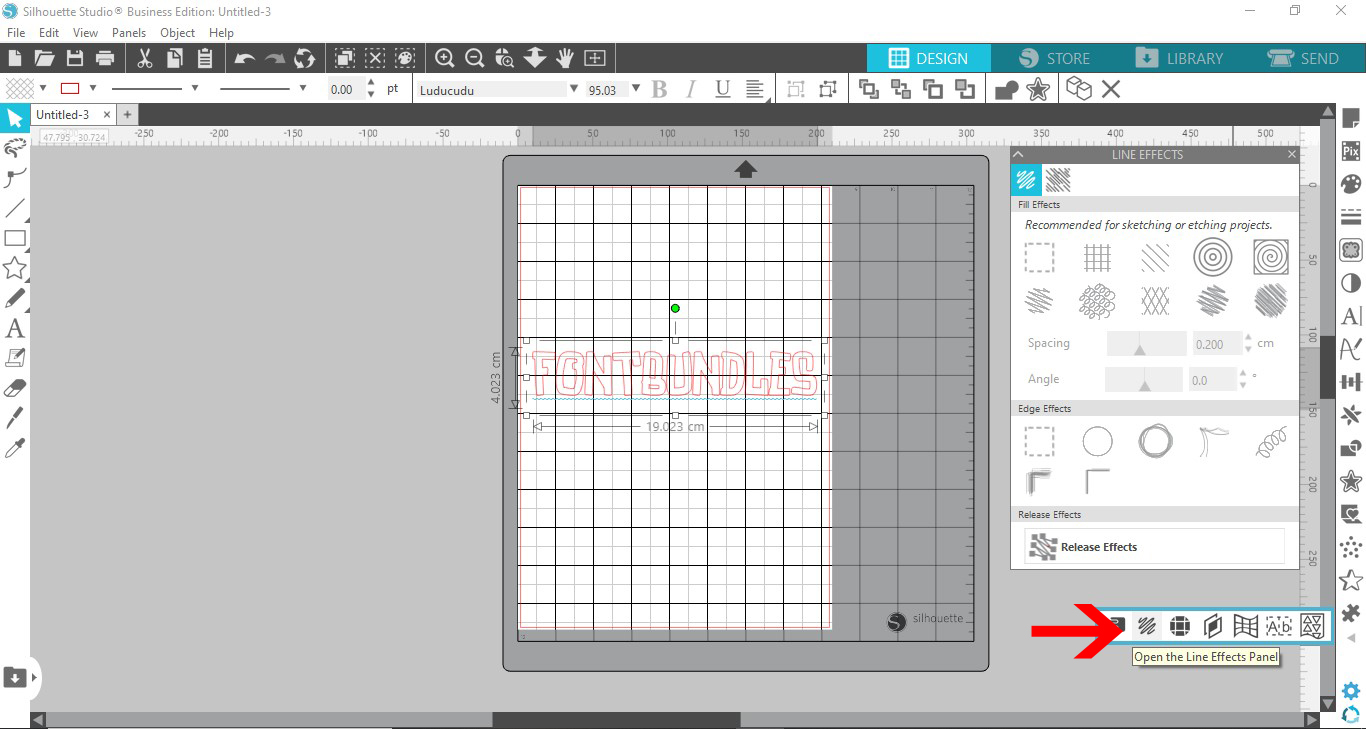Zoom in with the magnifier plus icon
This screenshot has width=1366, height=729.
[445, 58]
